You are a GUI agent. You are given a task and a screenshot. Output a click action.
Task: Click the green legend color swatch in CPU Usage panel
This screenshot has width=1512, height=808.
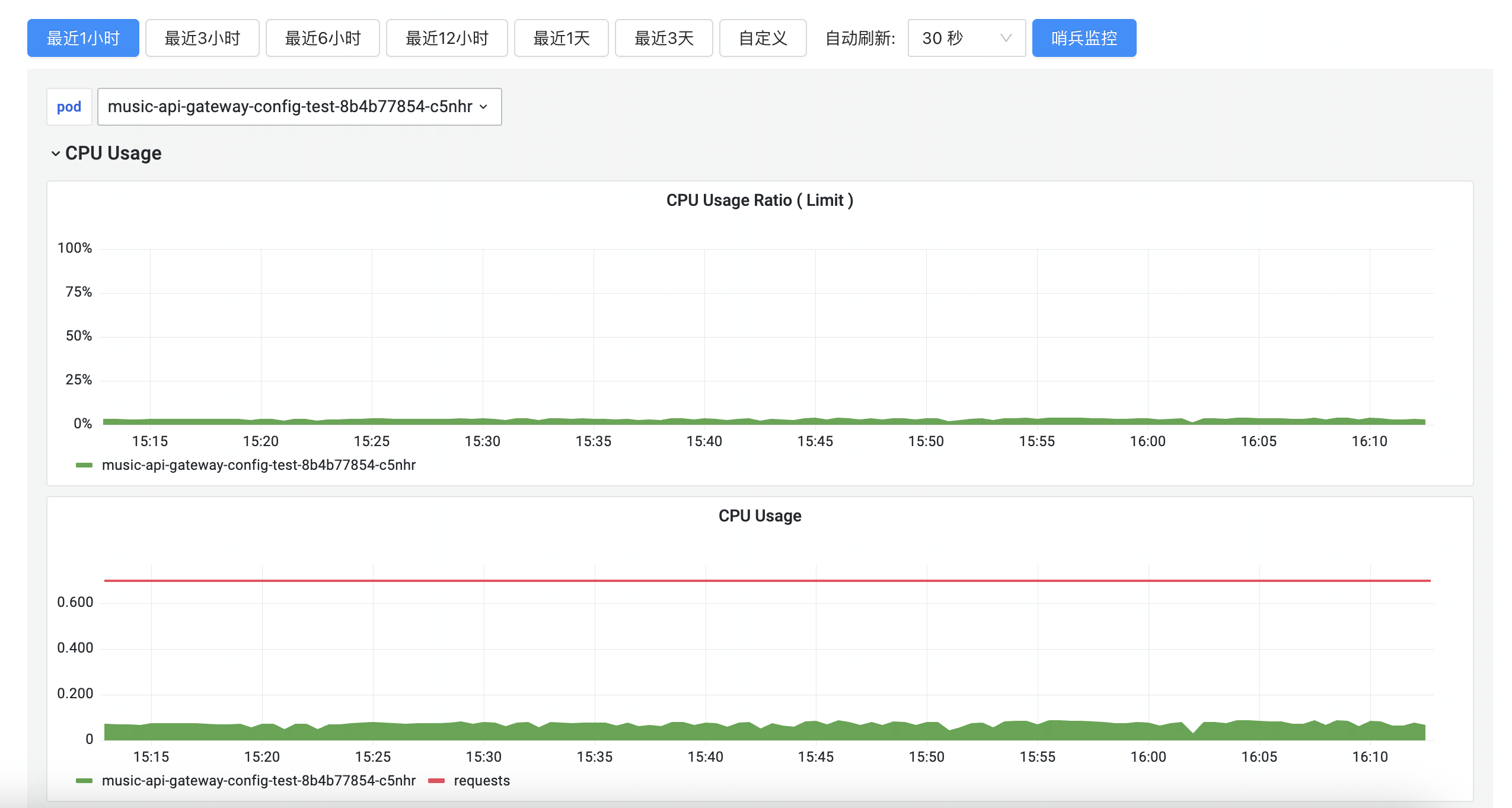[84, 781]
